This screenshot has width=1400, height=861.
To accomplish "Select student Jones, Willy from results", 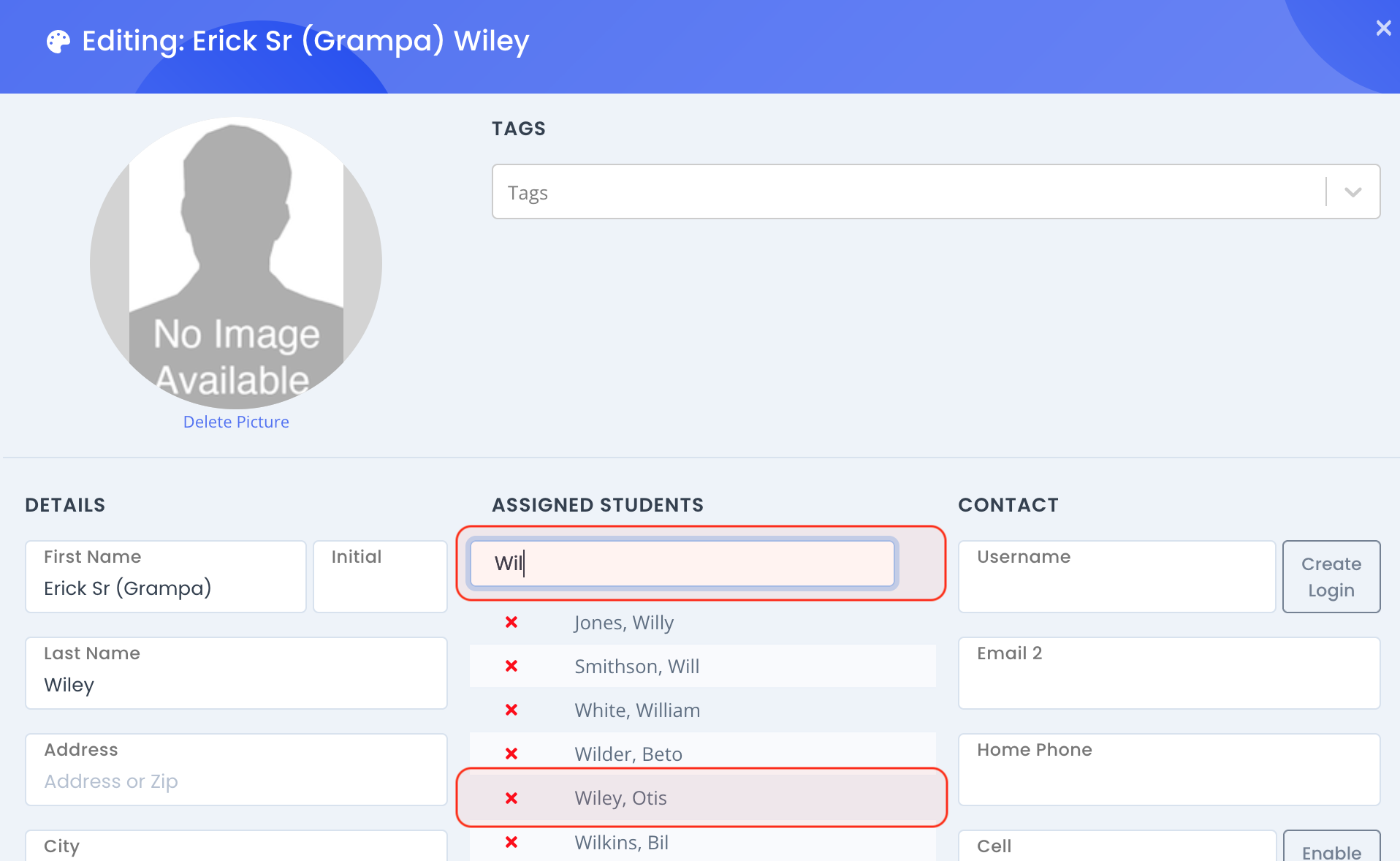I will click(x=624, y=623).
